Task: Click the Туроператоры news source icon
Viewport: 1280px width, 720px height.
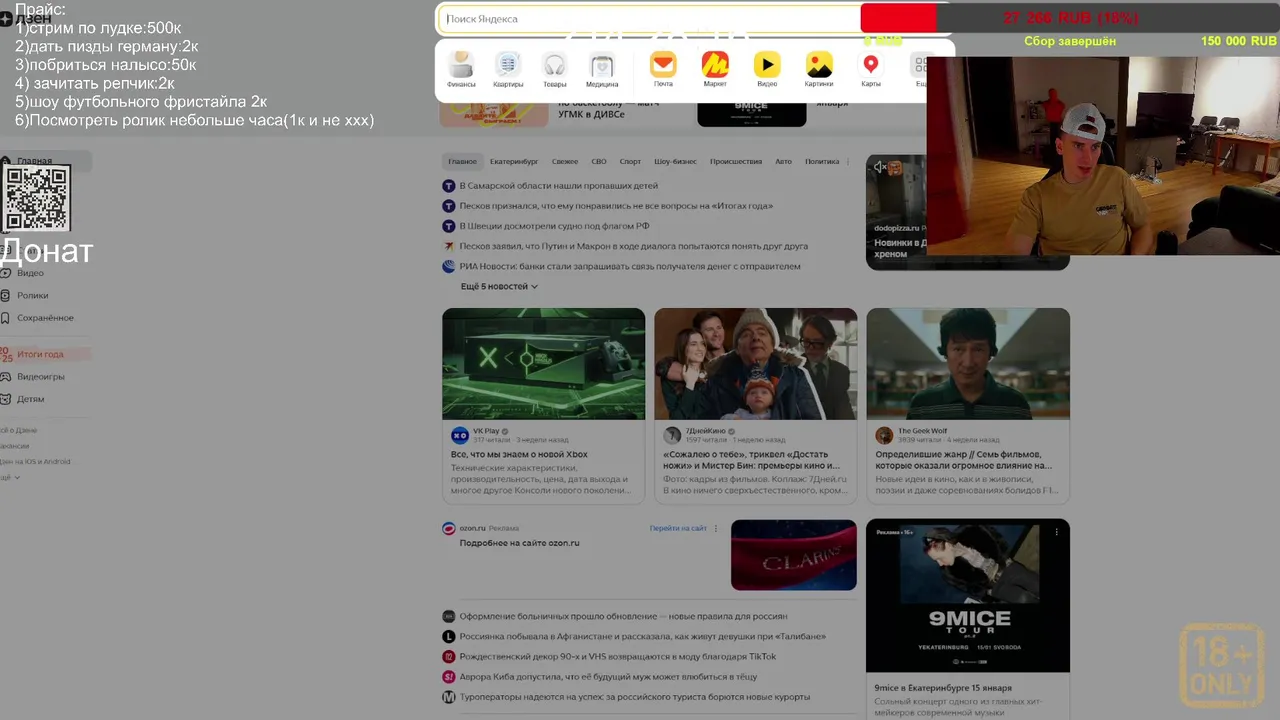Action: pyautogui.click(x=449, y=697)
